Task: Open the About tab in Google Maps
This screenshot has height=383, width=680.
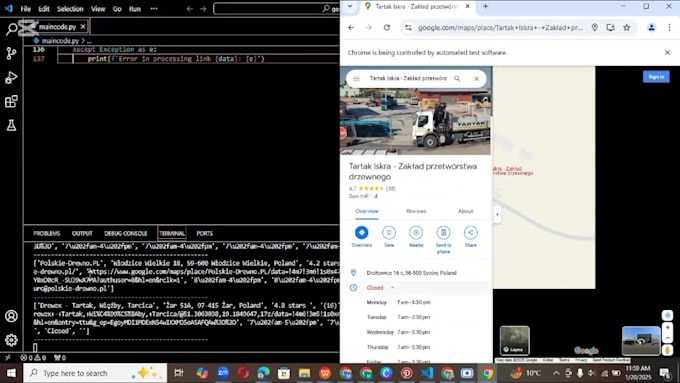Action: pos(465,211)
